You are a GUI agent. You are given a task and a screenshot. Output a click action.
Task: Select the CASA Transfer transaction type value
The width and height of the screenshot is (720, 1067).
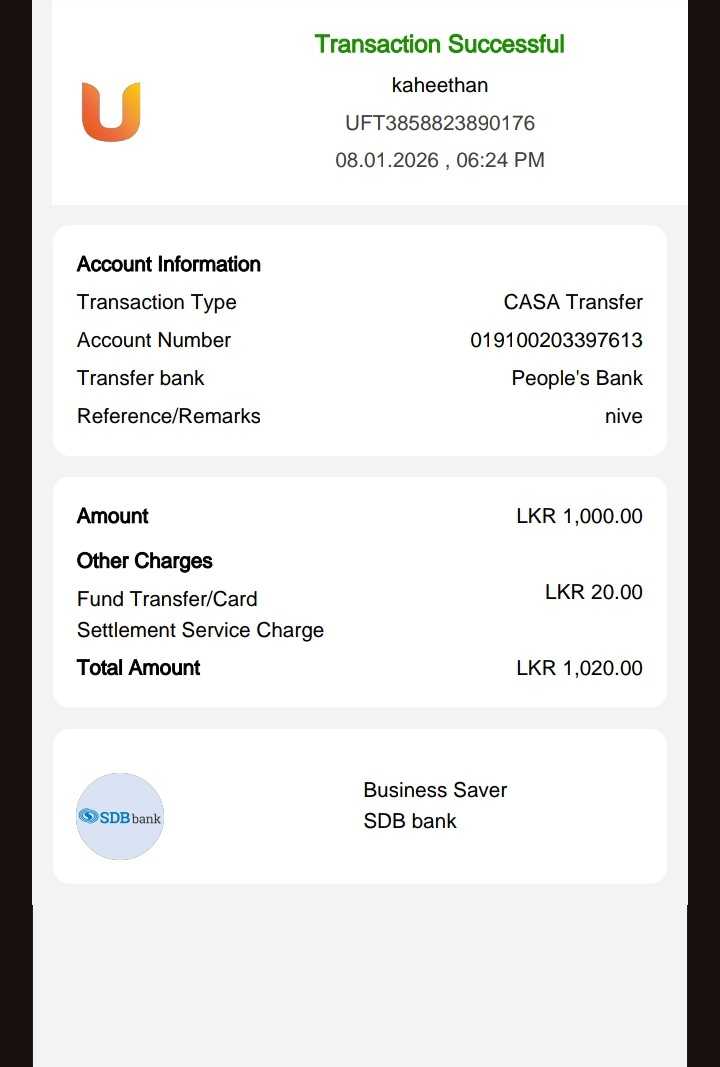tap(573, 302)
